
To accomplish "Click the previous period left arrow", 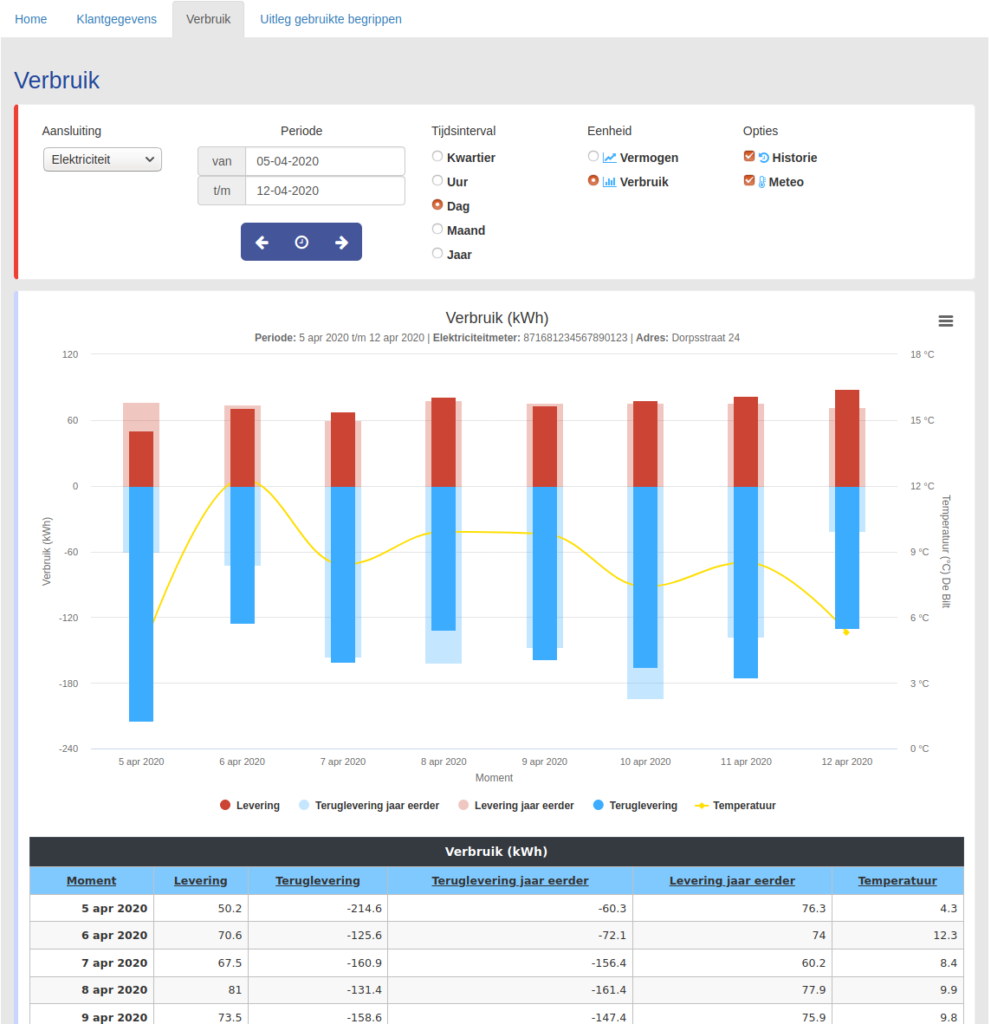I will pos(262,242).
